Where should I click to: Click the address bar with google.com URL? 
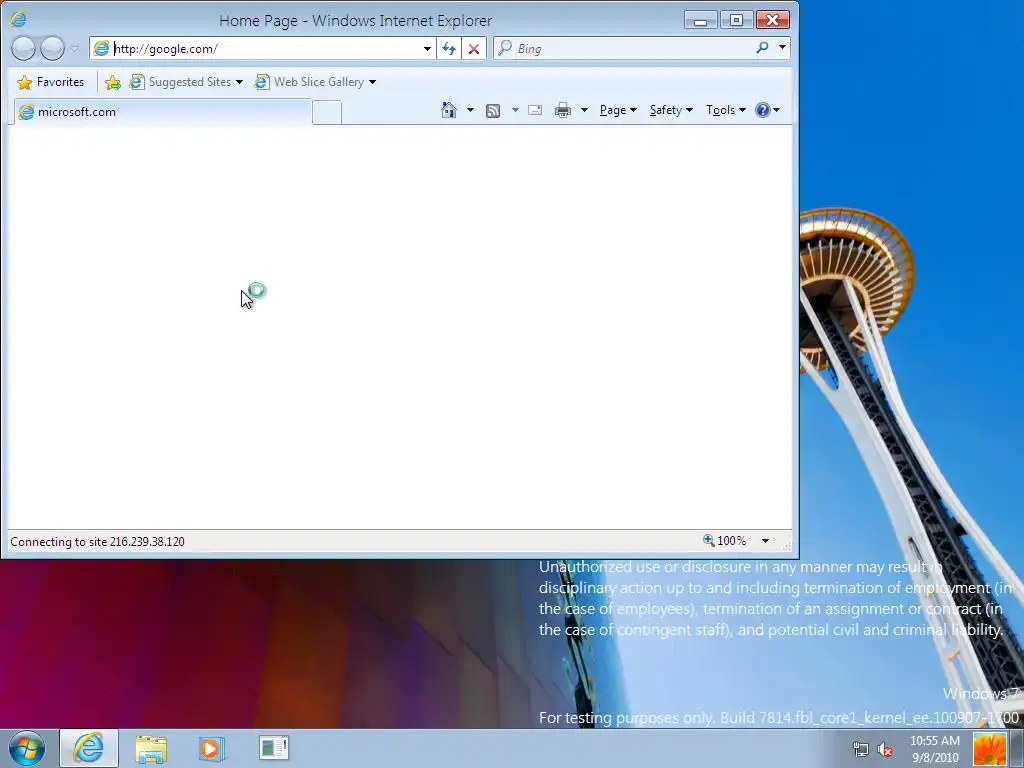tap(261, 48)
